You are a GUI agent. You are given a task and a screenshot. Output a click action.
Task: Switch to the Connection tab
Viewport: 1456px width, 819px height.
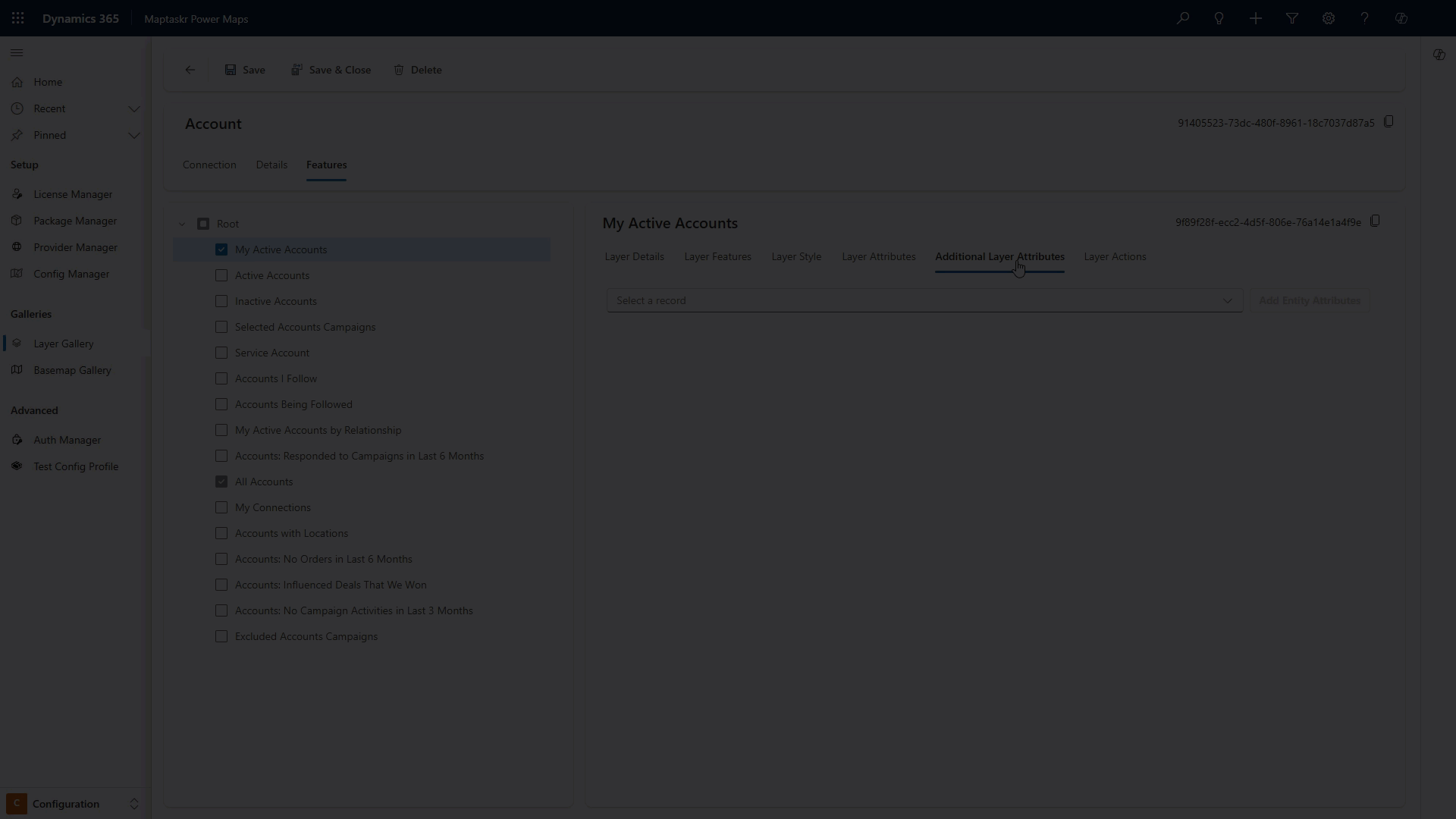click(x=209, y=165)
